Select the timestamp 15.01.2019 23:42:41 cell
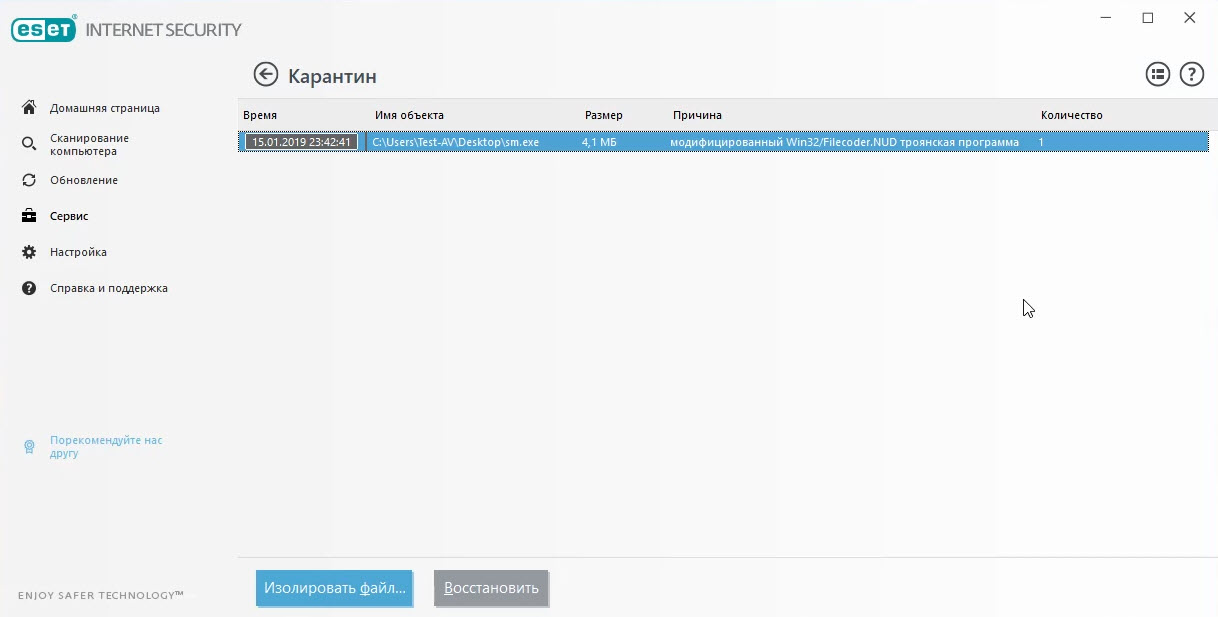This screenshot has height=617, width=1218. (302, 142)
